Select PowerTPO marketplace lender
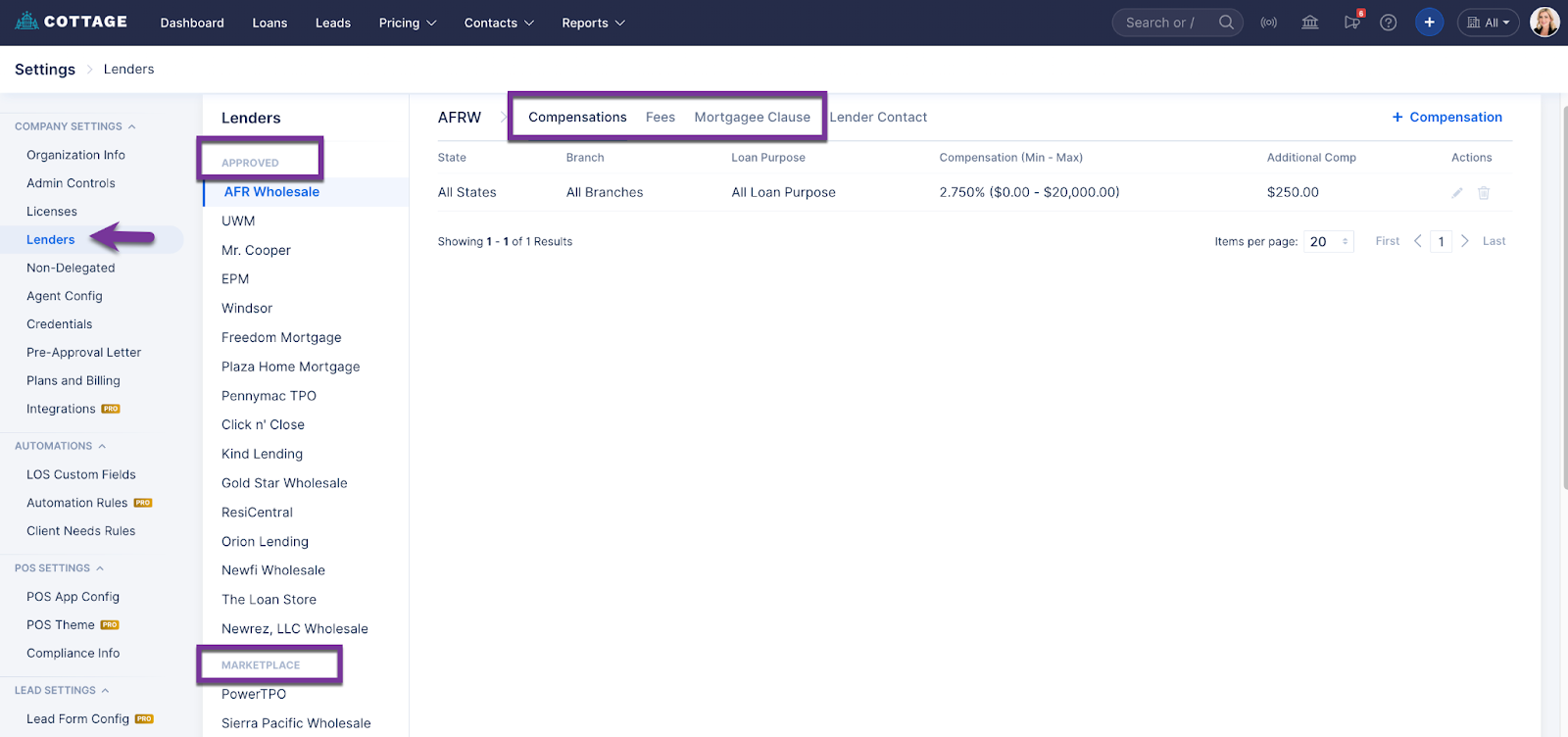This screenshot has width=1568, height=737. pos(254,694)
